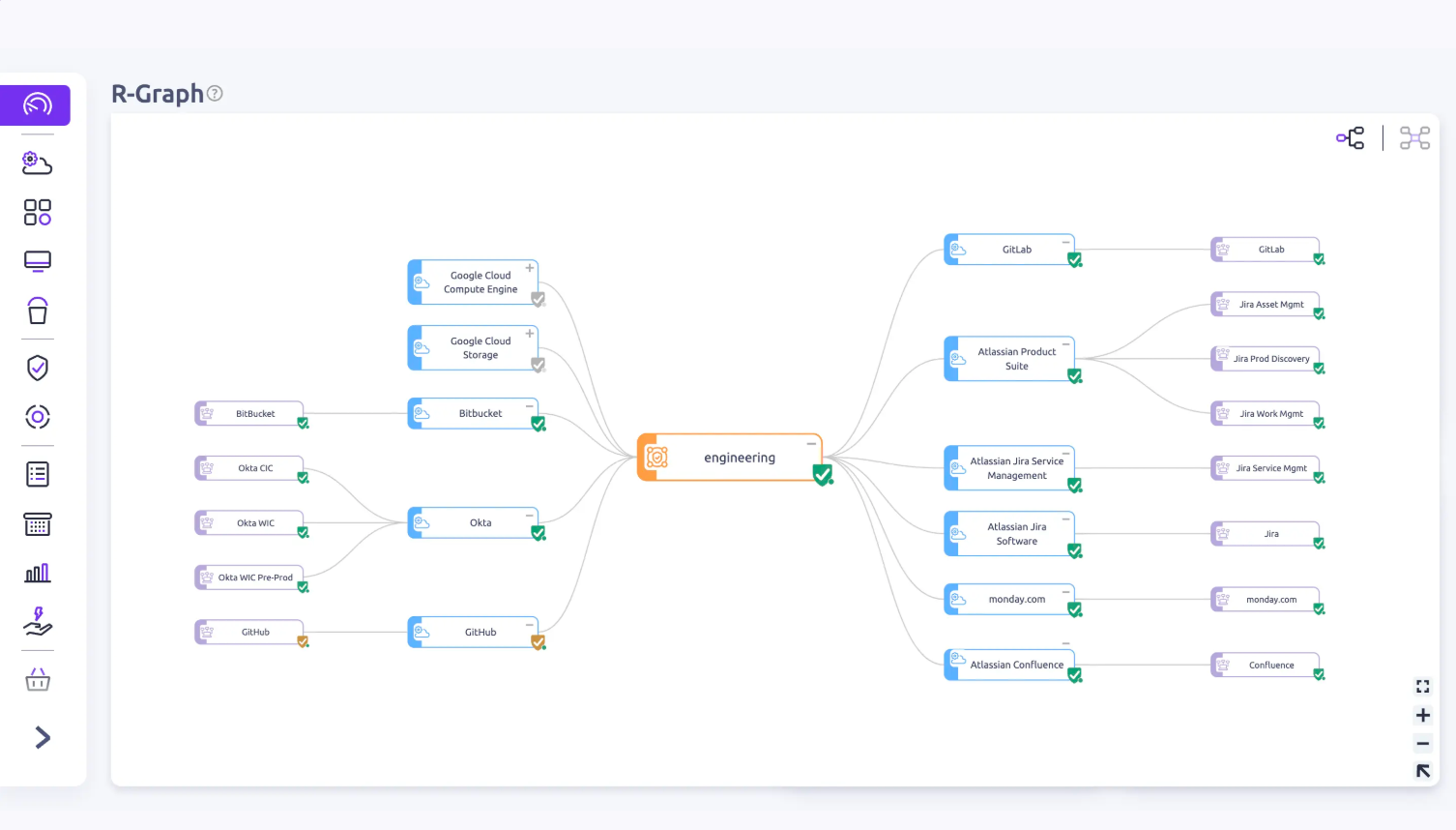The width and height of the screenshot is (1456, 830).
Task: Collapse the Atlassian Jira Software node
Action: [1066, 519]
